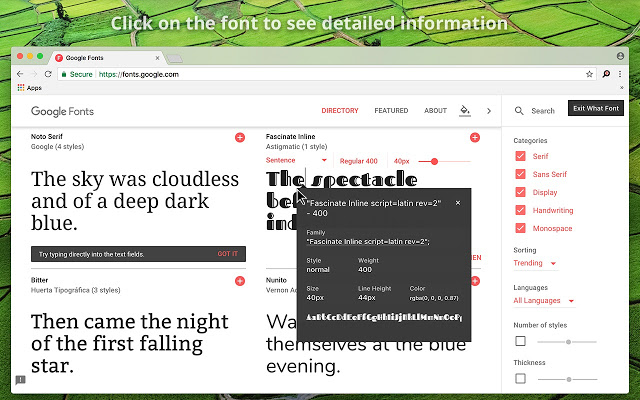Click the Search fonts input field
This screenshot has height=400, width=640.
543,111
